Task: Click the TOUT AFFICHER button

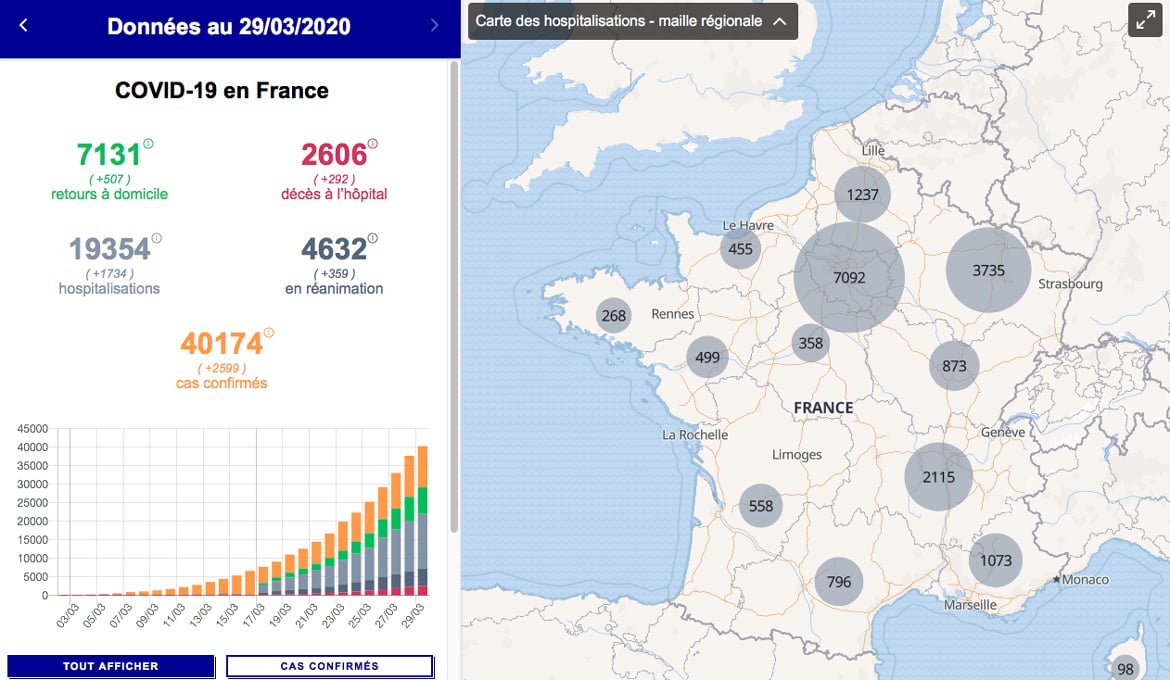Action: (x=110, y=666)
